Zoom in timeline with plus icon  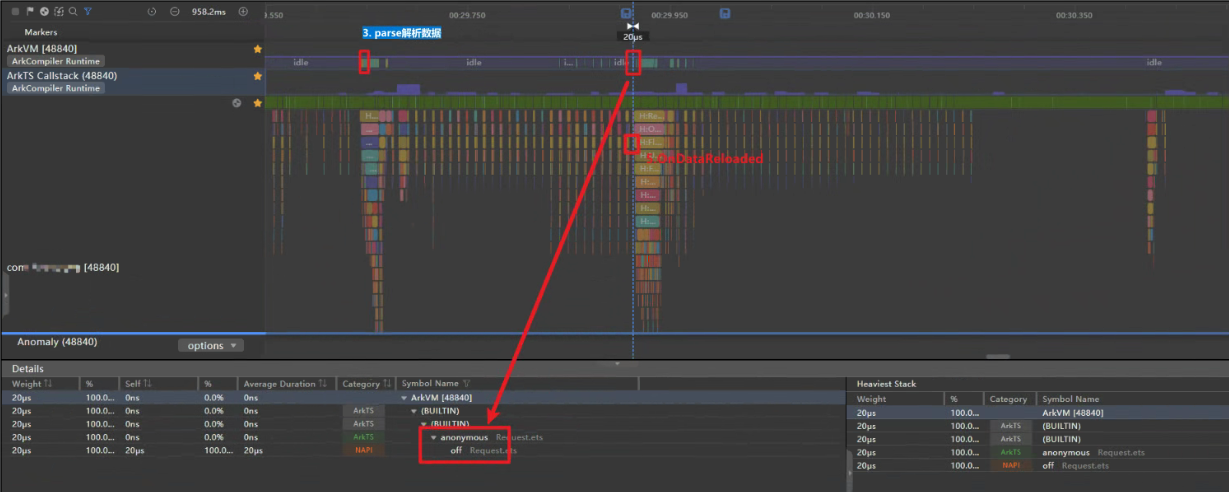(243, 11)
